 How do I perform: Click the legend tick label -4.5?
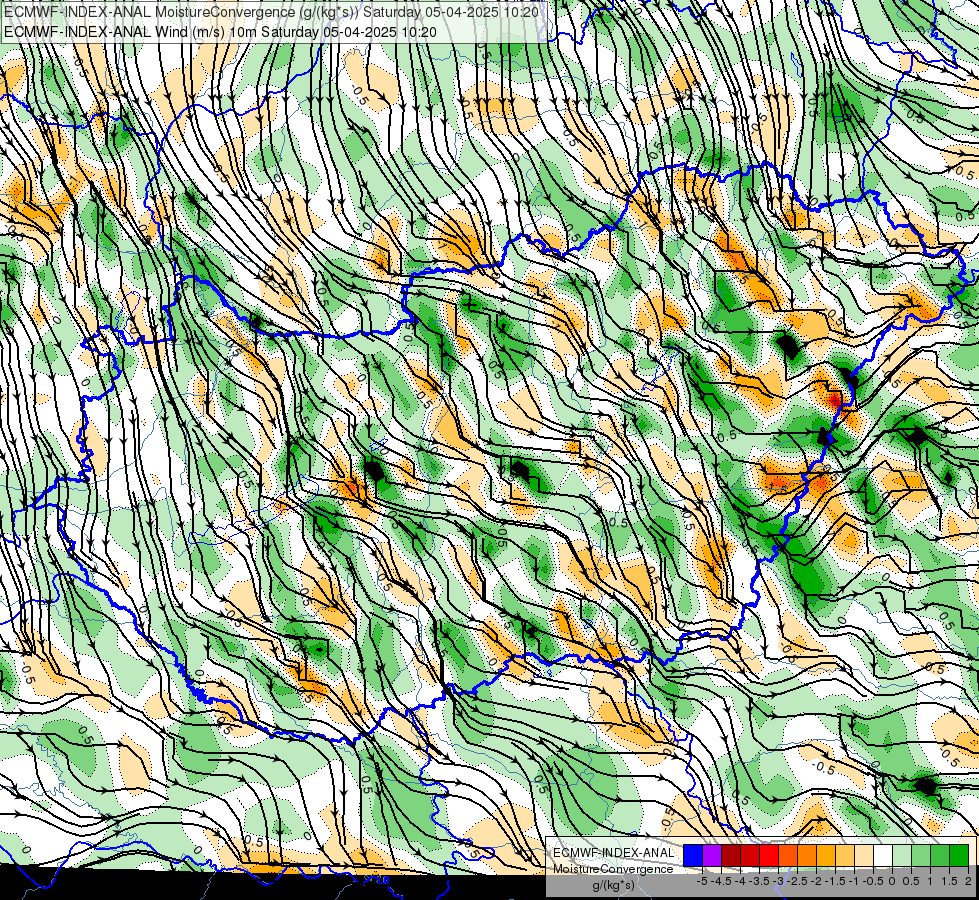721,881
